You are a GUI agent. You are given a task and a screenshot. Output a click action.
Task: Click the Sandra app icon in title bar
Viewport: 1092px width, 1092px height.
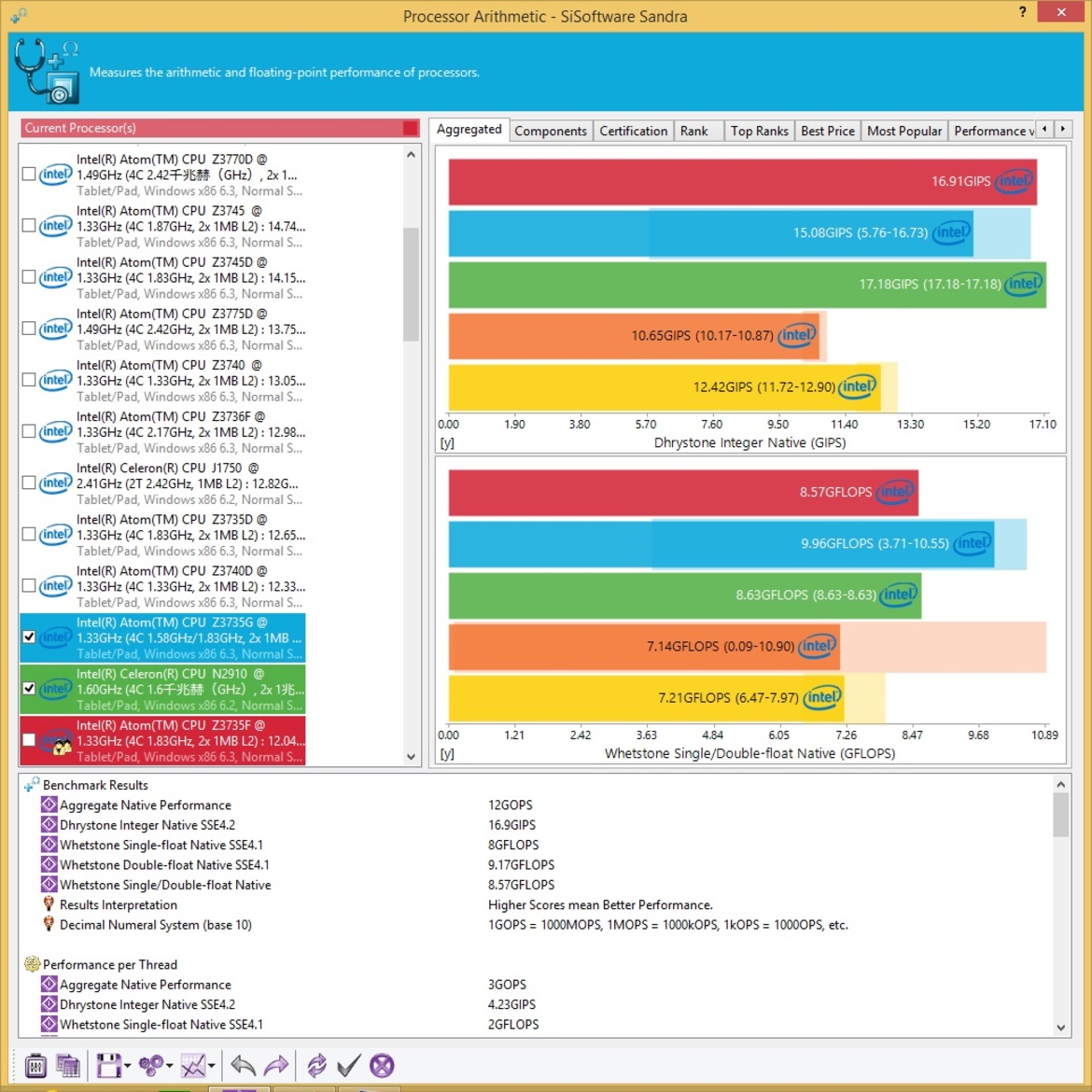19,15
